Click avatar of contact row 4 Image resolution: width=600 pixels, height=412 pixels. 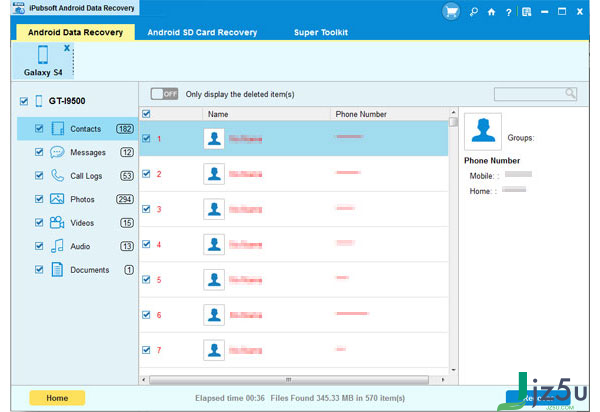(x=214, y=244)
